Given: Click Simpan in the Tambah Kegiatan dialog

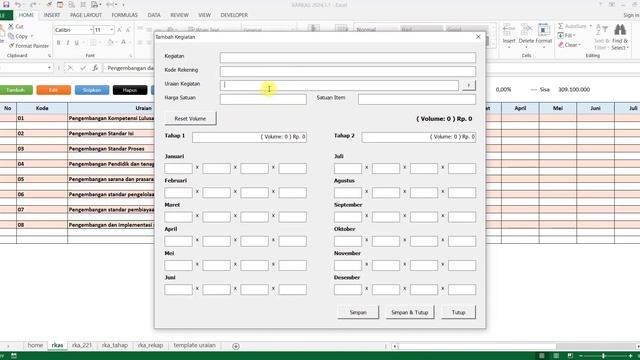Looking at the screenshot, I should [358, 312].
